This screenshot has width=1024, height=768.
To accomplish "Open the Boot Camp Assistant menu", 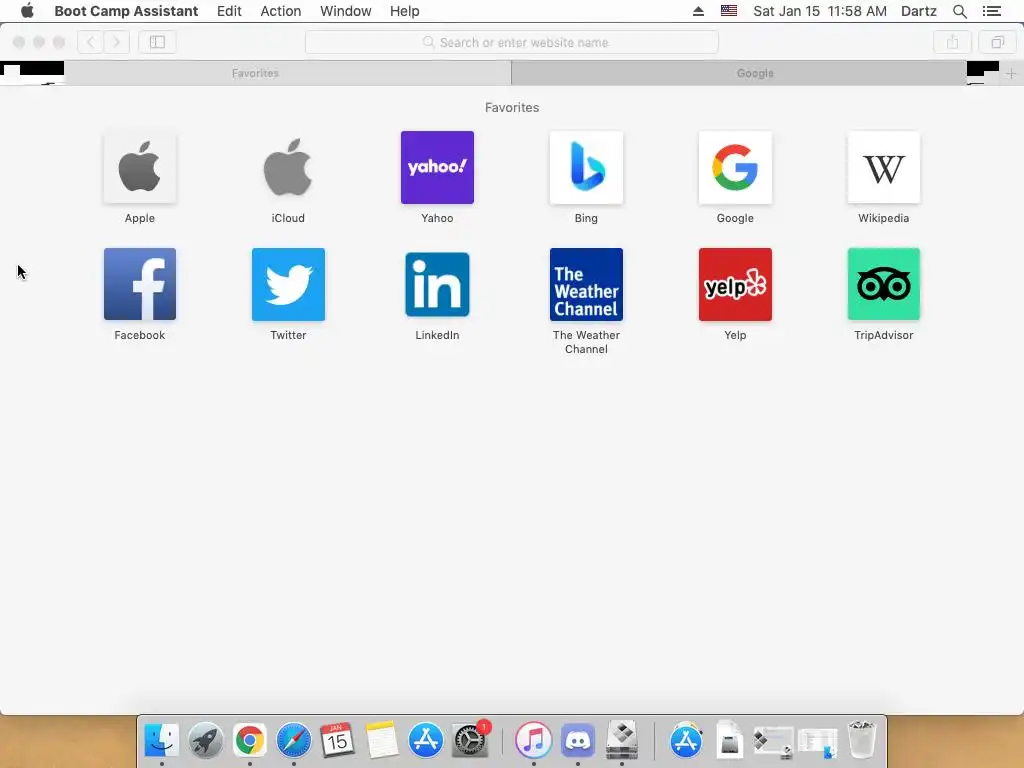I will (126, 11).
